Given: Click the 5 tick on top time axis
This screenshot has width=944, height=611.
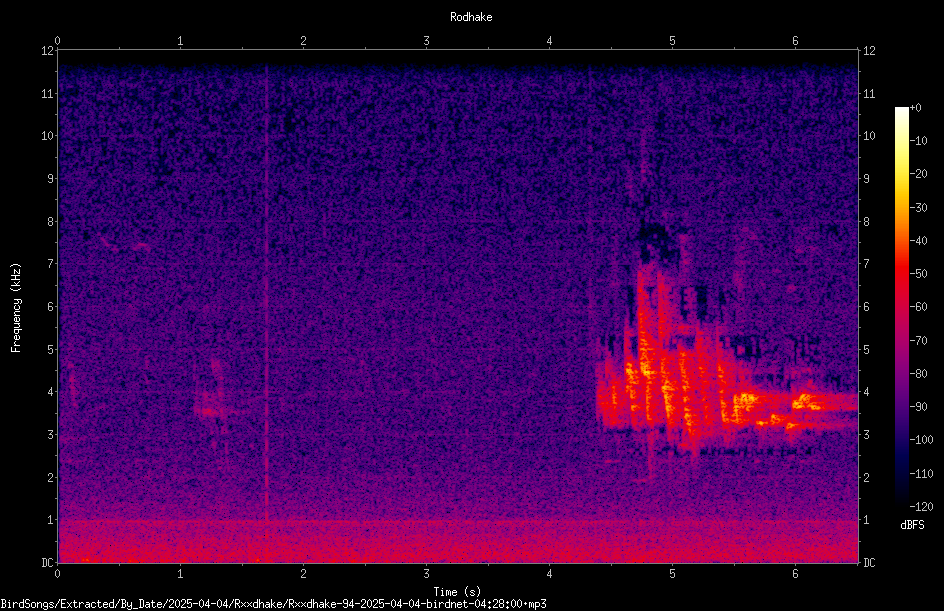Looking at the screenshot, I should tap(672, 41).
